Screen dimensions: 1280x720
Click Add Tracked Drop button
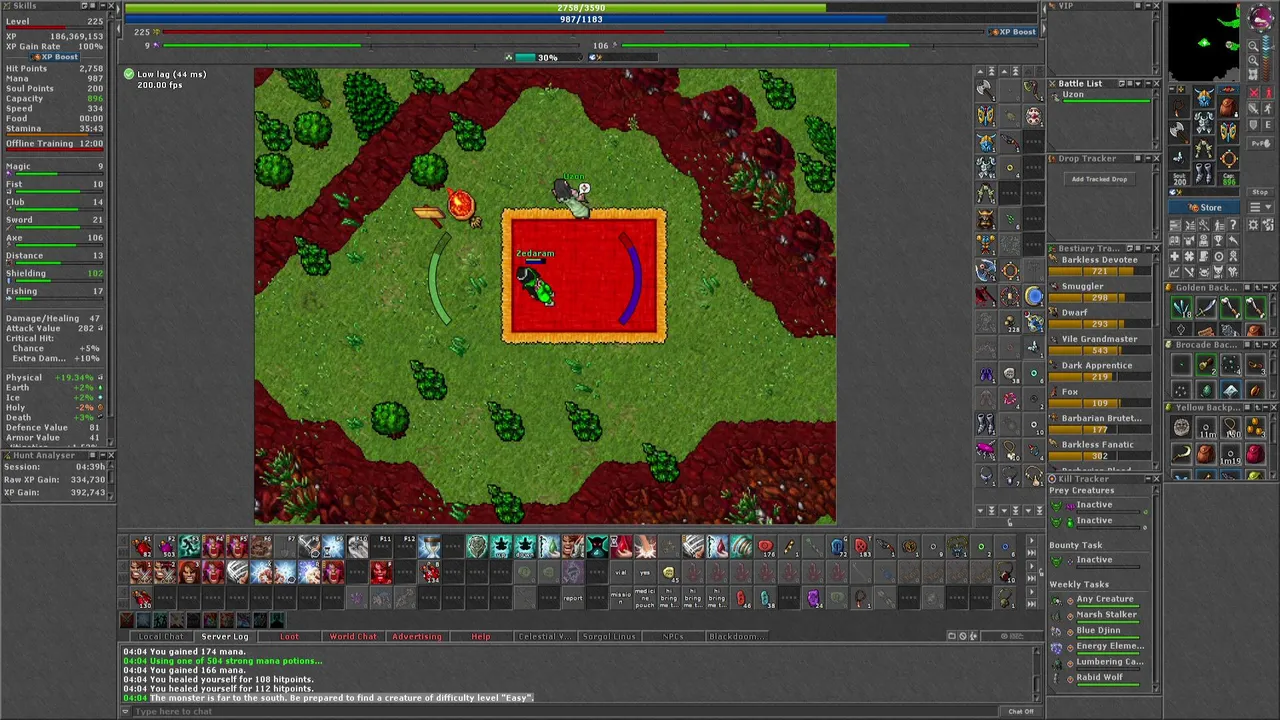1099,179
